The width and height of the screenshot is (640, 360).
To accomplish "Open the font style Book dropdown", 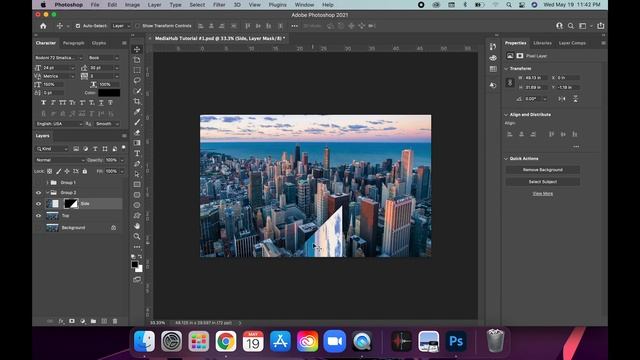I will click(x=104, y=58).
